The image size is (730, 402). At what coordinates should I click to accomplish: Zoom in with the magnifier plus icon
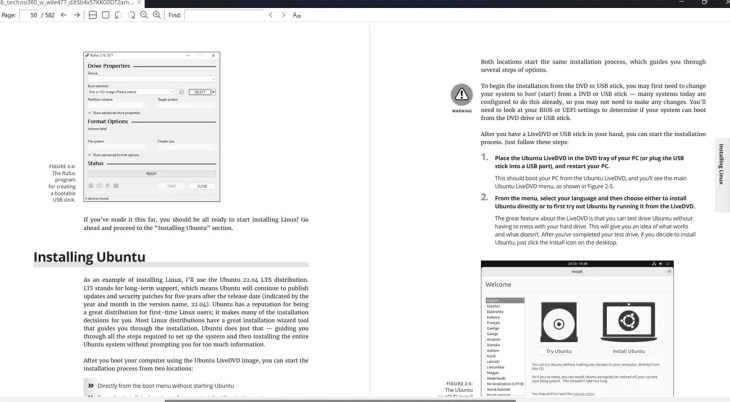point(157,15)
